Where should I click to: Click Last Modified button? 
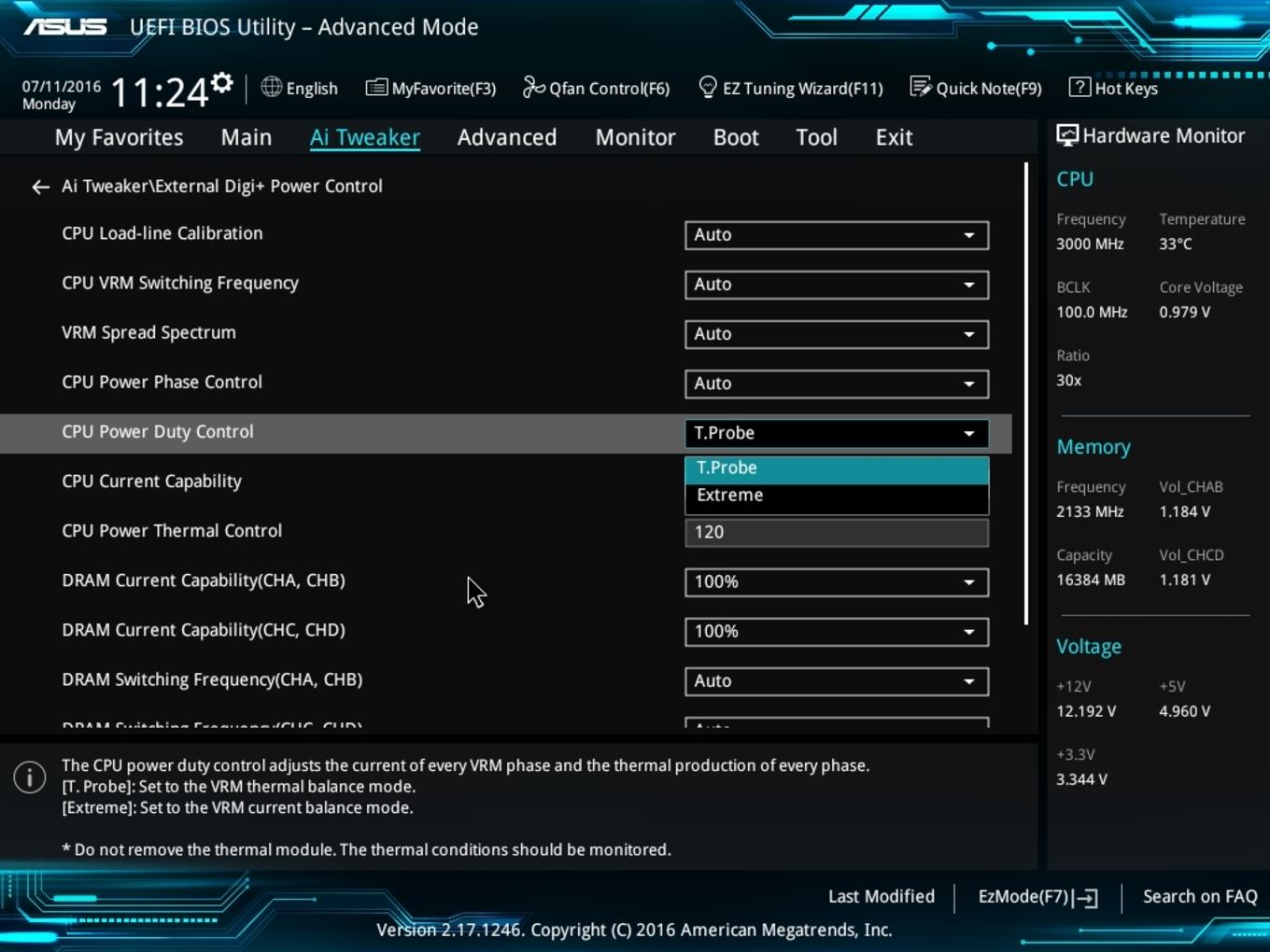click(882, 897)
